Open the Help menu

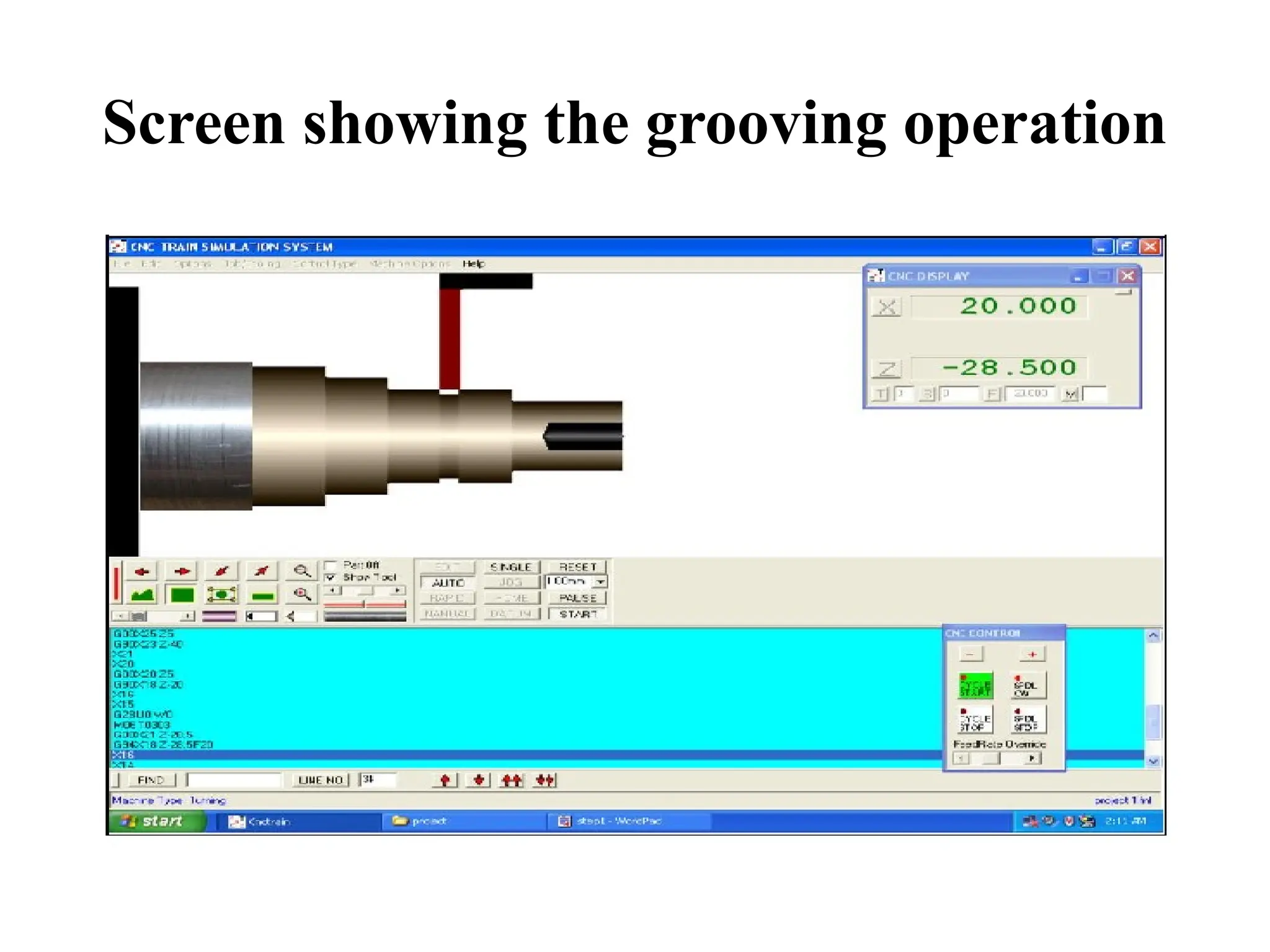[x=474, y=263]
